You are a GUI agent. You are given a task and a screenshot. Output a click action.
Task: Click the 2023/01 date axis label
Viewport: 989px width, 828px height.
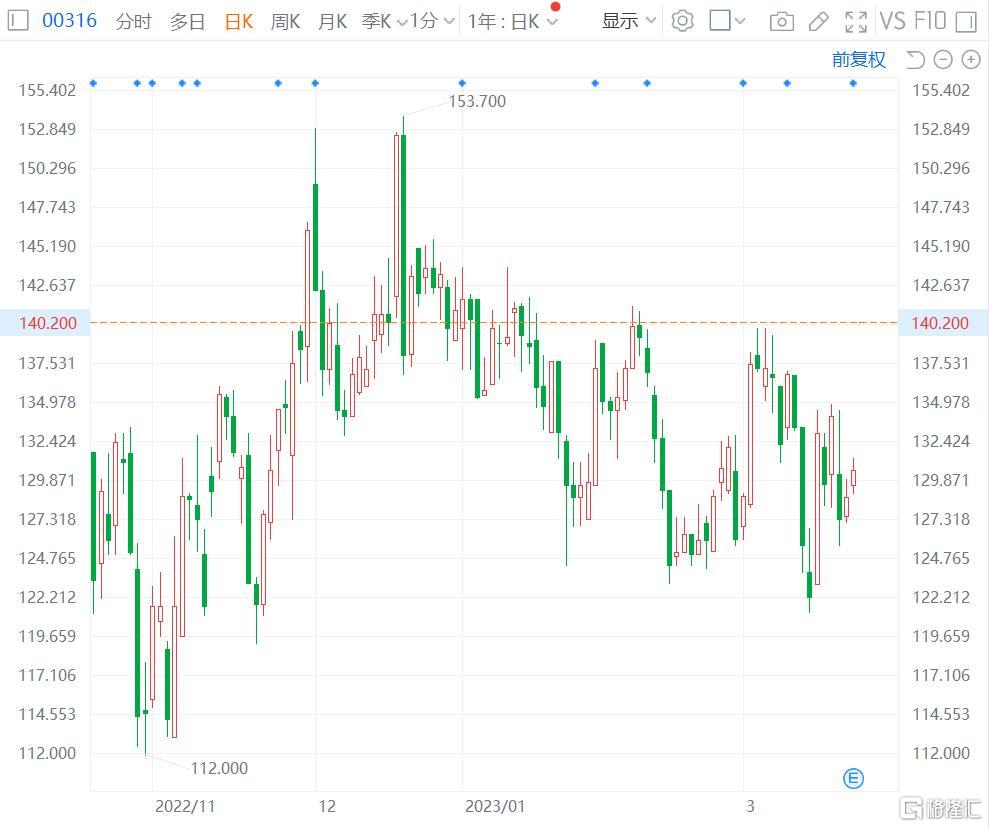494,806
